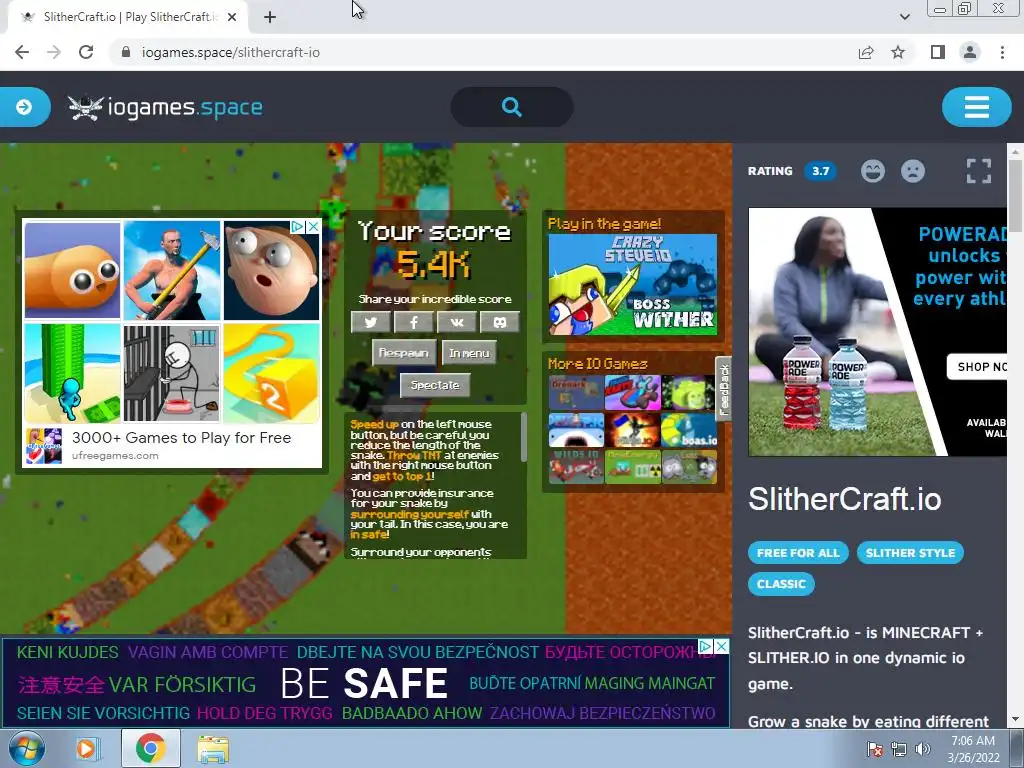This screenshot has width=1024, height=768.
Task: Click the instructions panel scrollbar
Action: coord(523,437)
